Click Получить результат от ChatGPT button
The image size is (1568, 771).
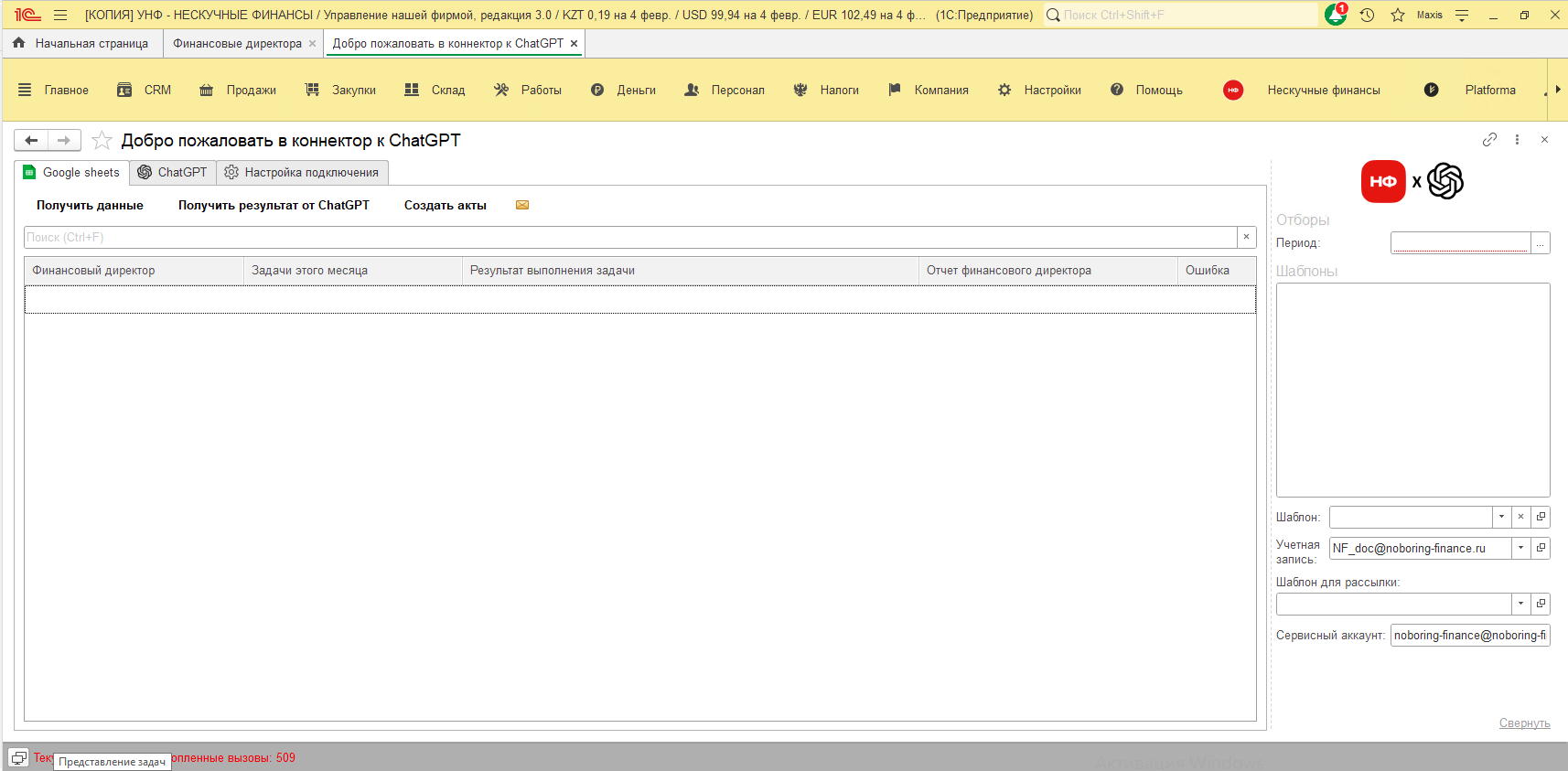[x=274, y=205]
